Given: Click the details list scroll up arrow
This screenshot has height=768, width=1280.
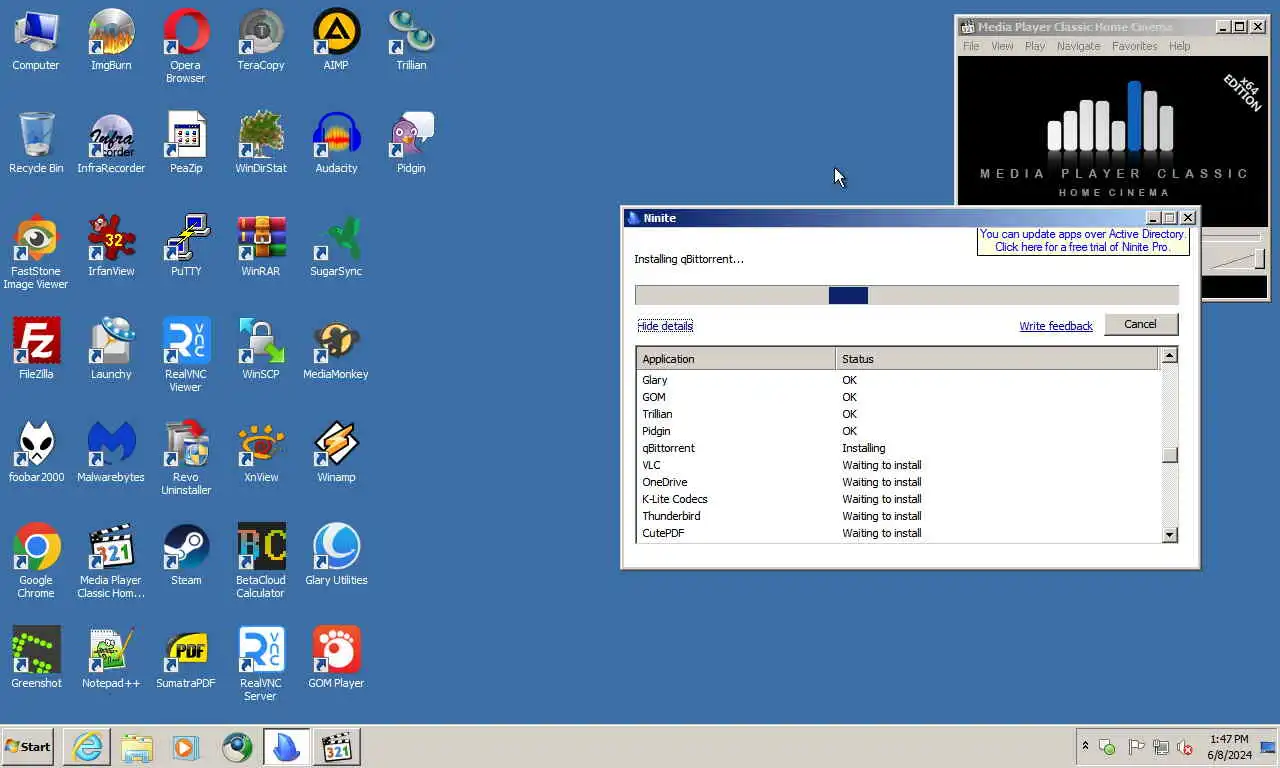Looking at the screenshot, I should (1169, 355).
